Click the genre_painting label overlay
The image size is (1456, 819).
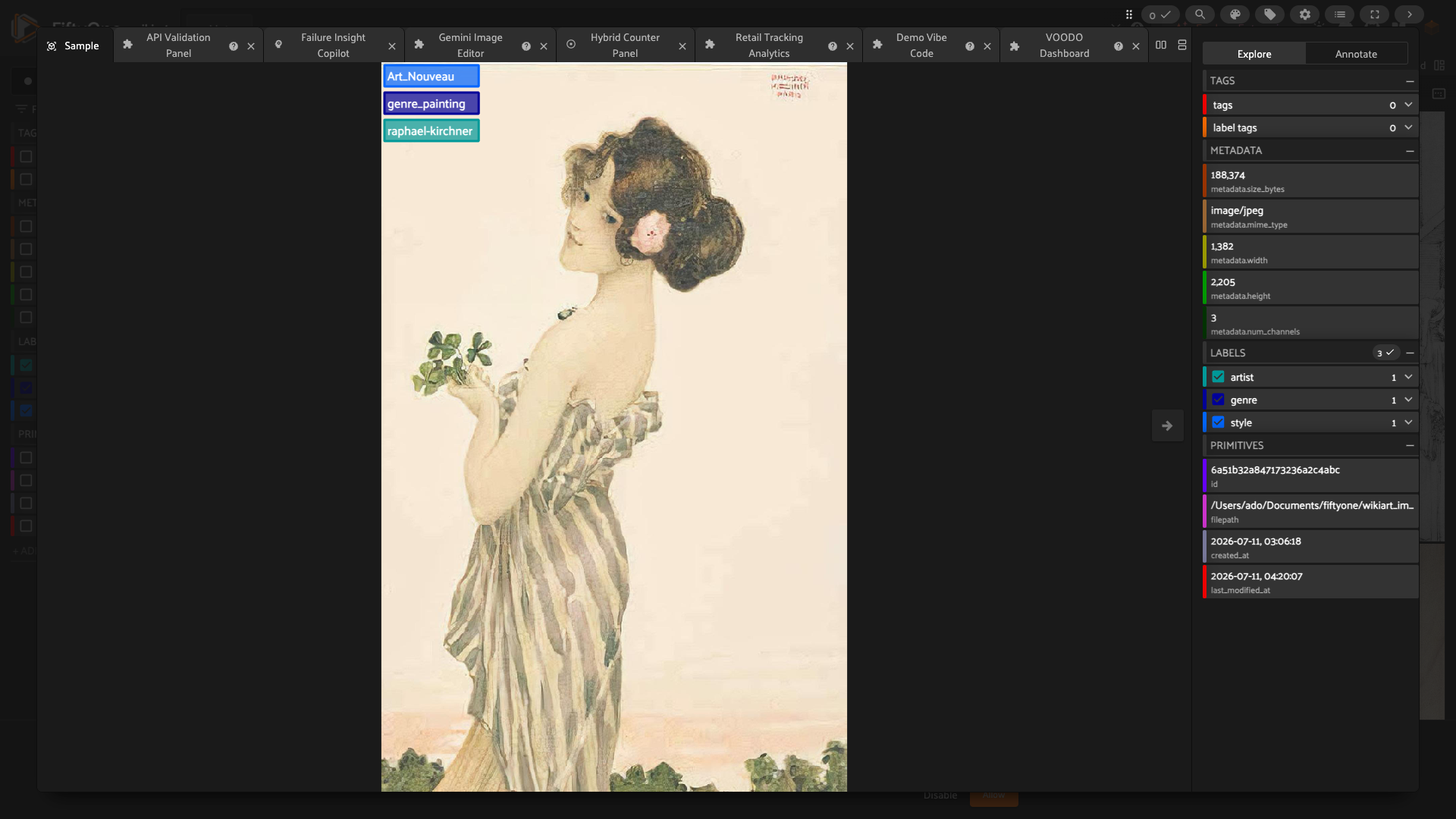tap(431, 103)
